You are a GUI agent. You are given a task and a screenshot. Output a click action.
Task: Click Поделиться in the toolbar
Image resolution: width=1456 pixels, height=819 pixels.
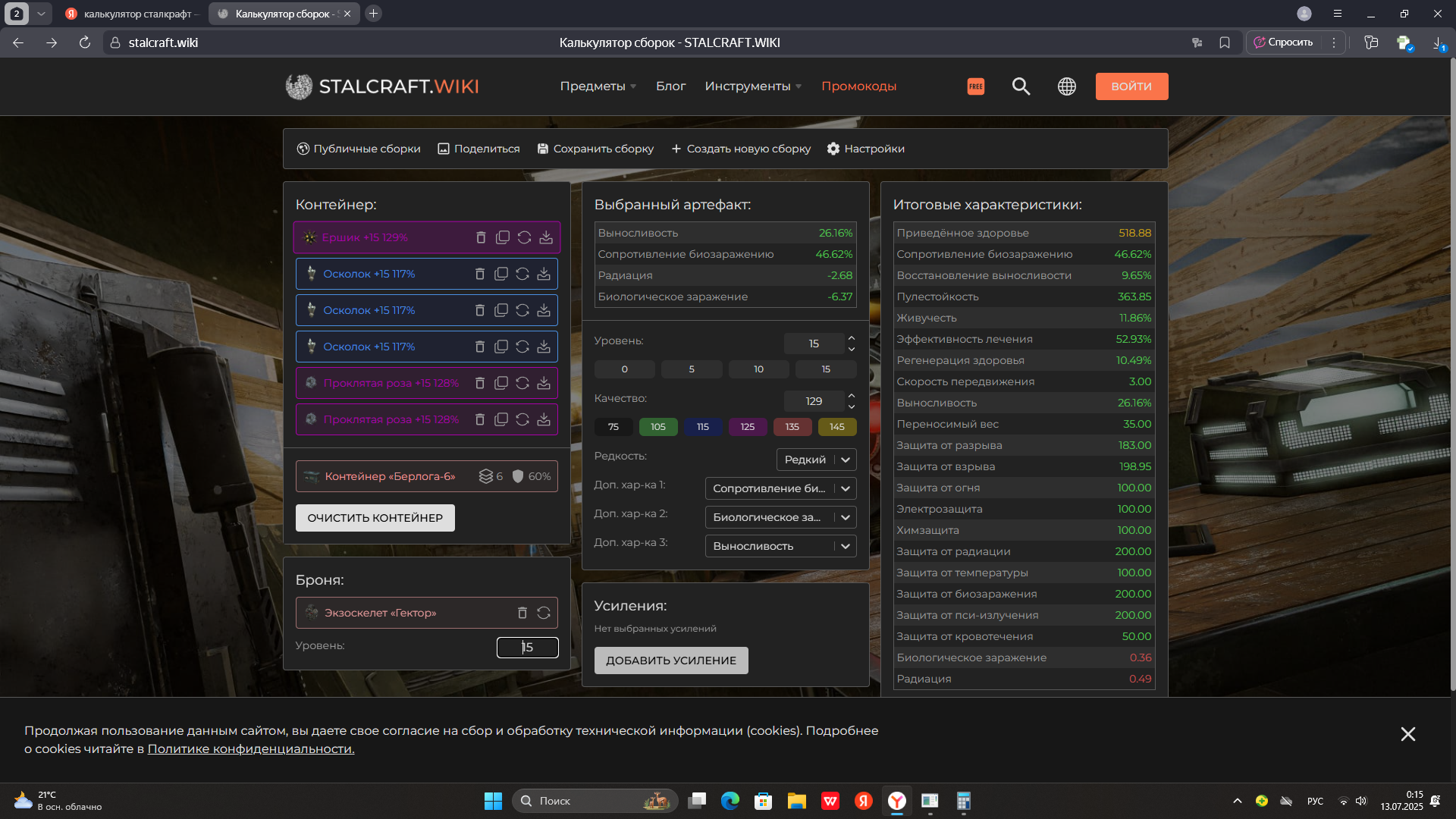(x=479, y=149)
